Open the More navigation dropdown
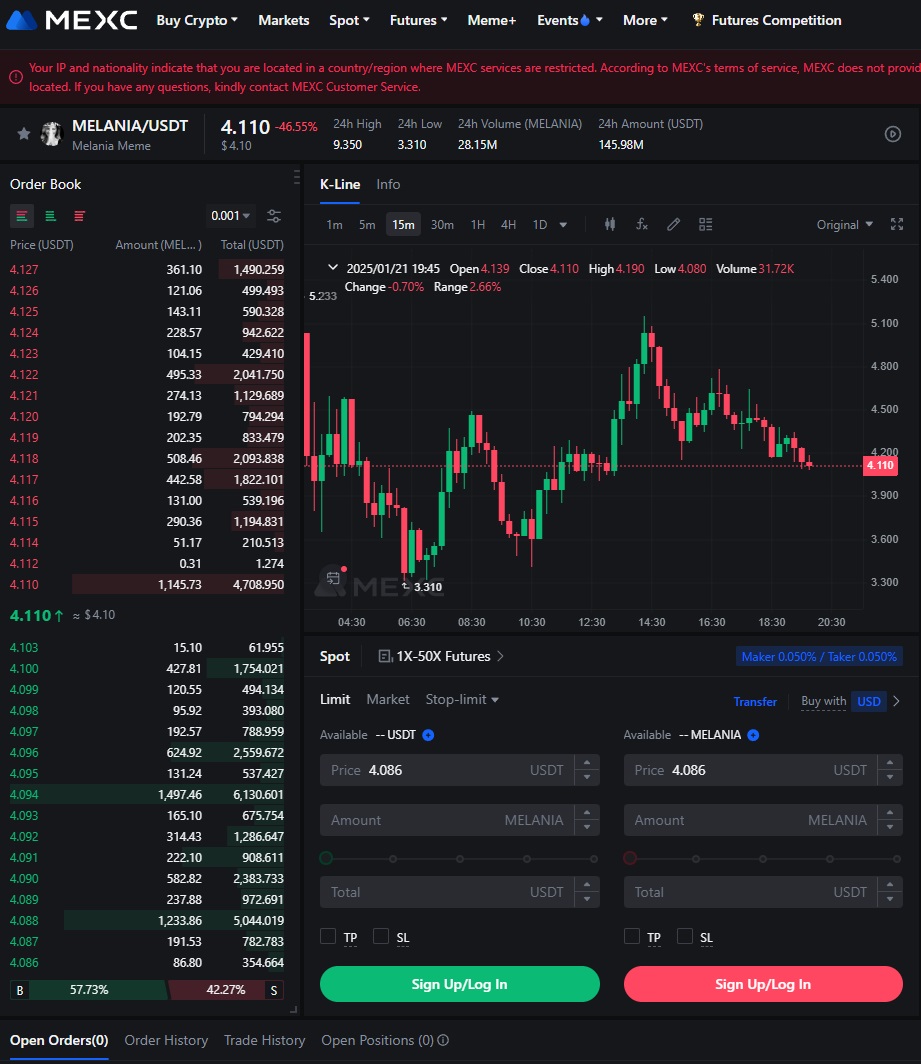 coord(645,20)
